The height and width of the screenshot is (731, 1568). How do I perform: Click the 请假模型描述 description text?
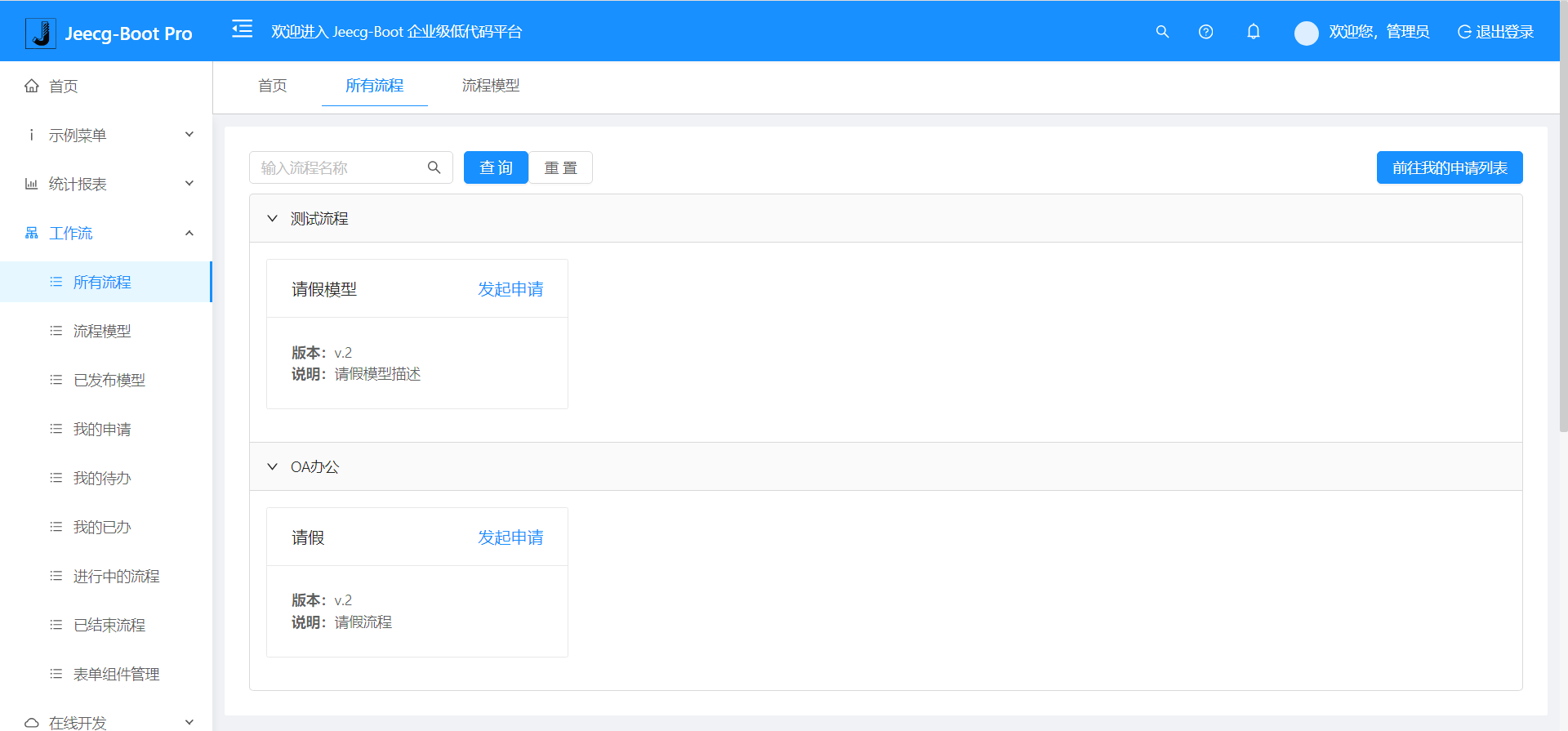377,374
